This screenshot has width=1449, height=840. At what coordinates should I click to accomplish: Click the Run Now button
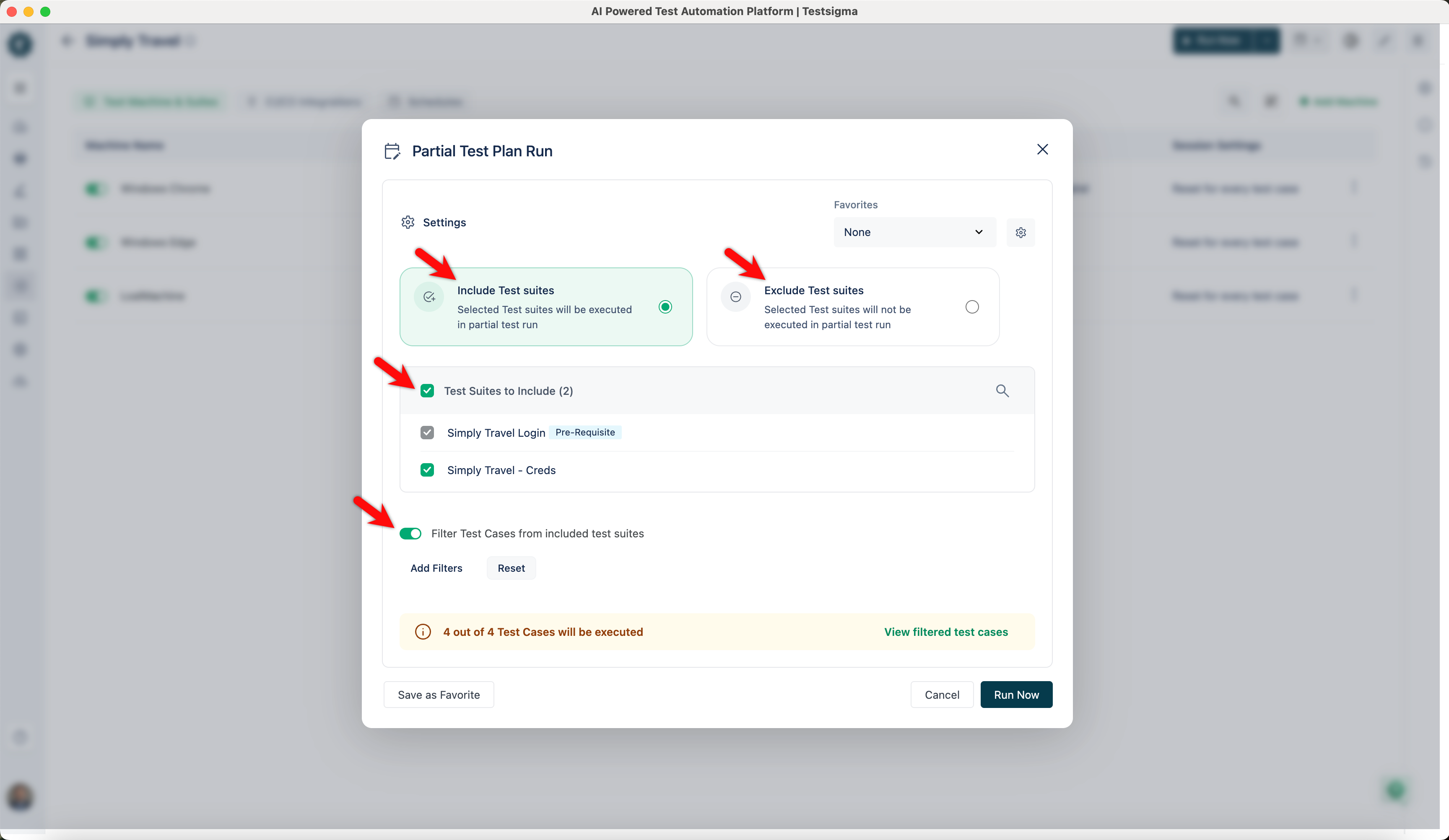pos(1016,695)
